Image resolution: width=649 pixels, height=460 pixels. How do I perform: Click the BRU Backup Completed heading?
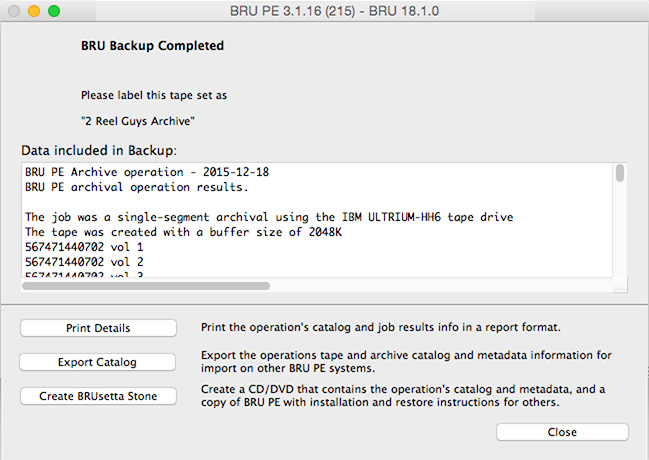click(x=152, y=46)
